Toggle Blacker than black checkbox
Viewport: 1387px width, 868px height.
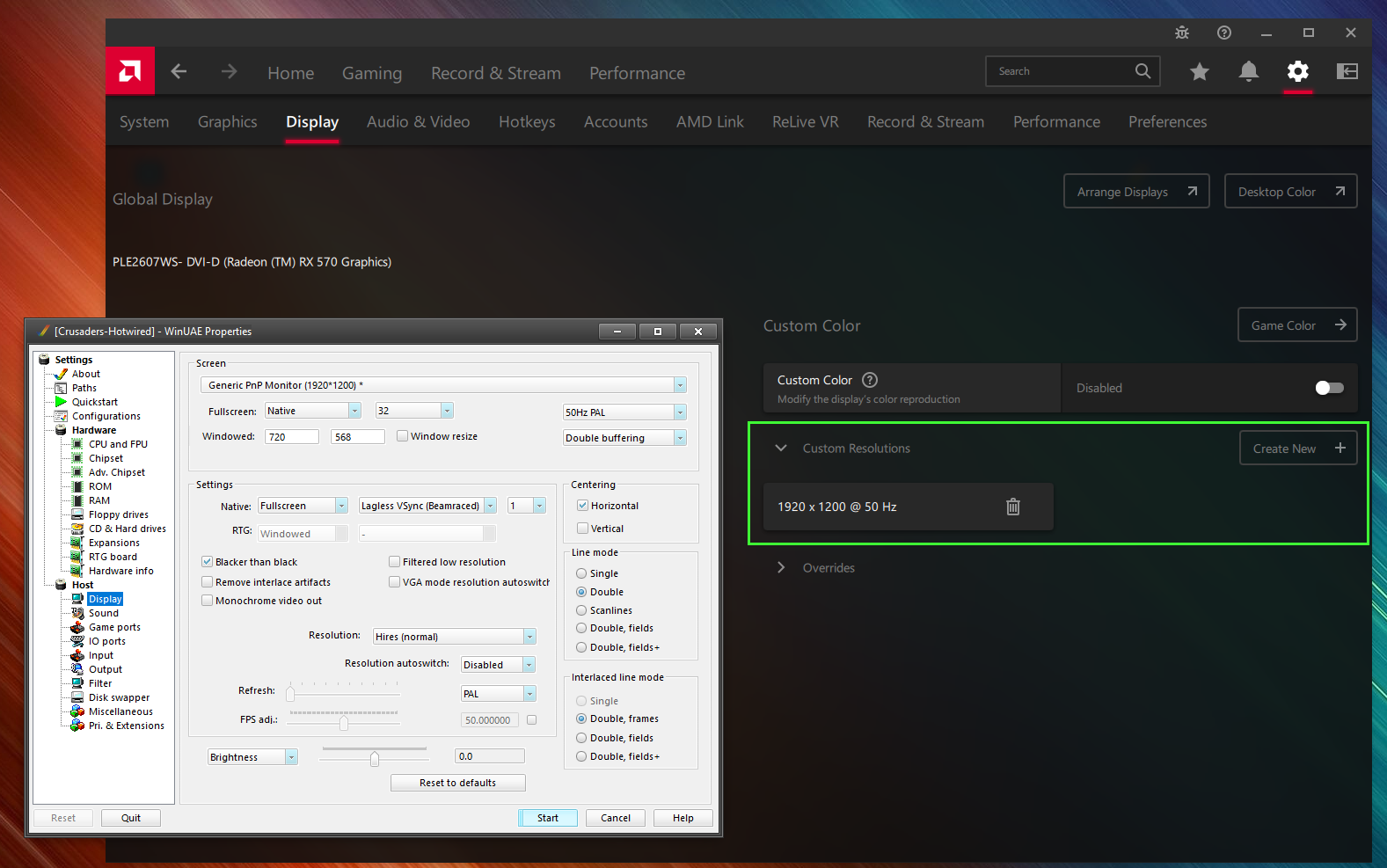pyautogui.click(x=207, y=562)
